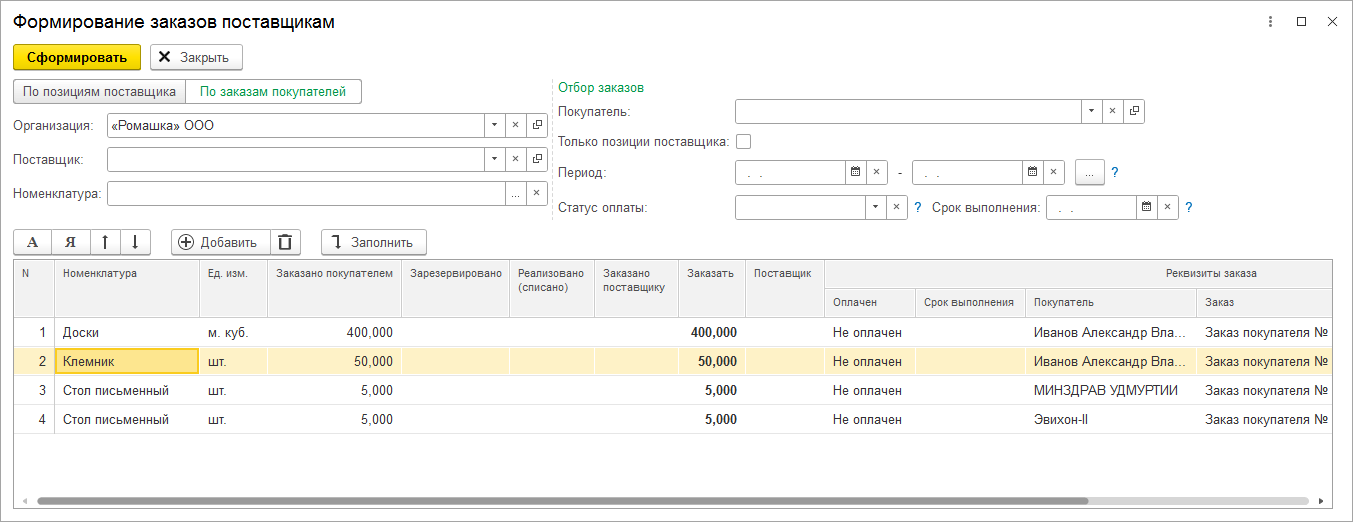Switch to По заказам покупателей tab
1353x522 pixels.
[273, 92]
